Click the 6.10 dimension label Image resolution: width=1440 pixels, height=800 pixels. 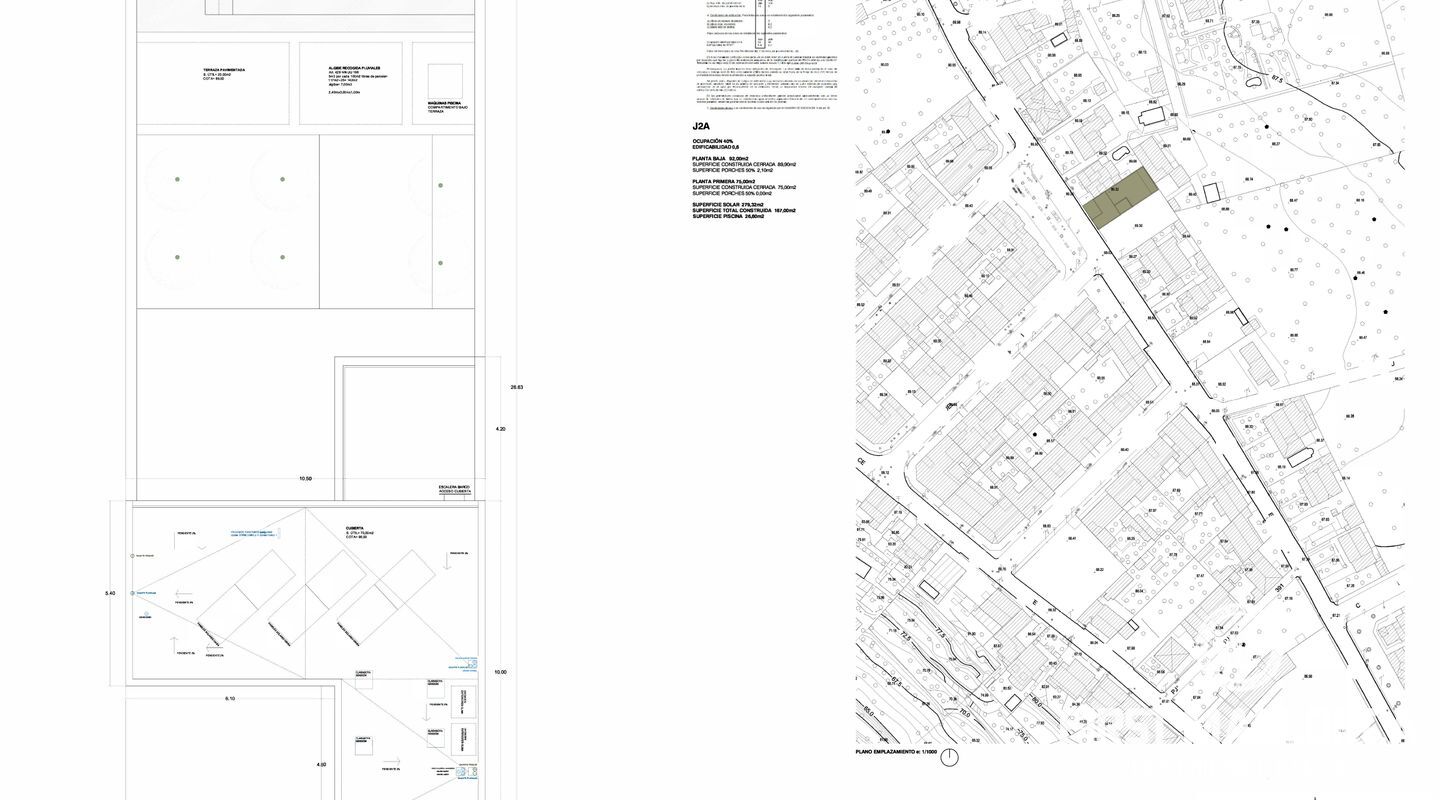[230, 698]
